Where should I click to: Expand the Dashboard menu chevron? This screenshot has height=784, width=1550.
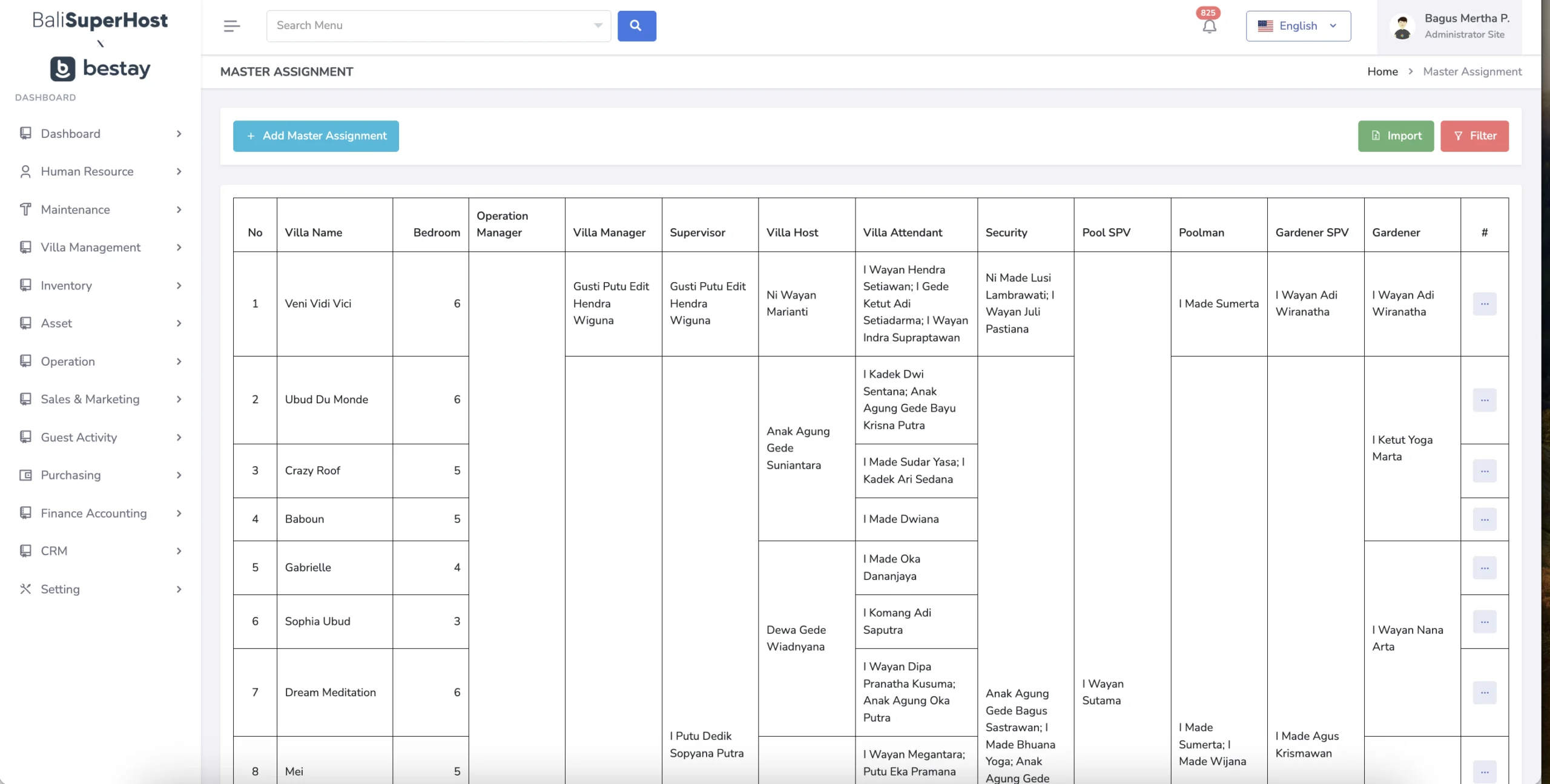179,134
